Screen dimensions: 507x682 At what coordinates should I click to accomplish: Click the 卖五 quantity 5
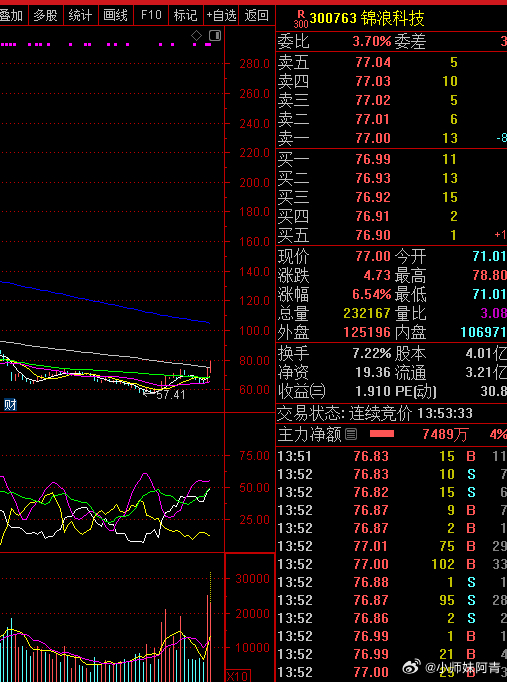(454, 62)
